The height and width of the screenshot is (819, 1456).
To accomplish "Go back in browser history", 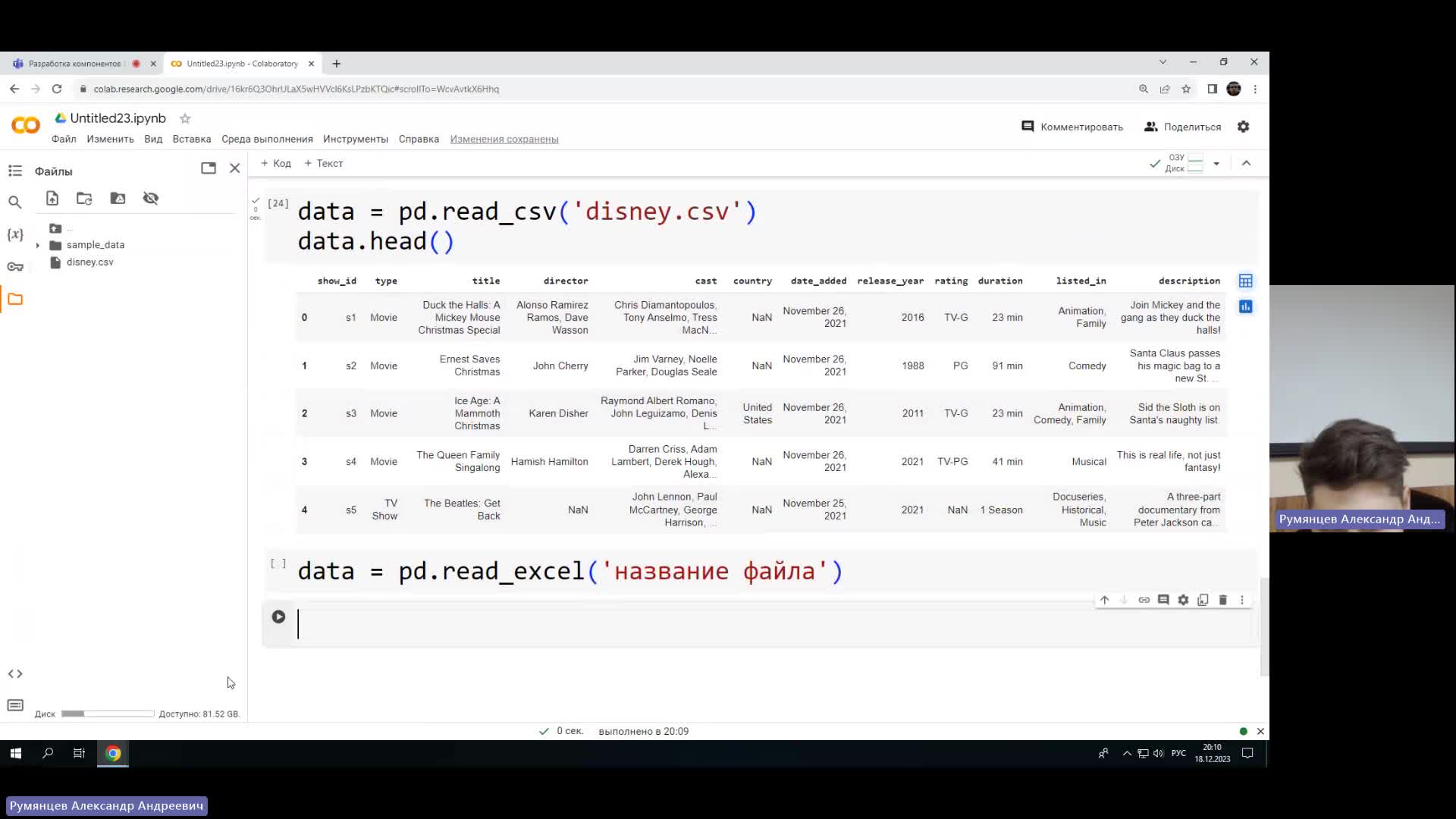I will 14,89.
